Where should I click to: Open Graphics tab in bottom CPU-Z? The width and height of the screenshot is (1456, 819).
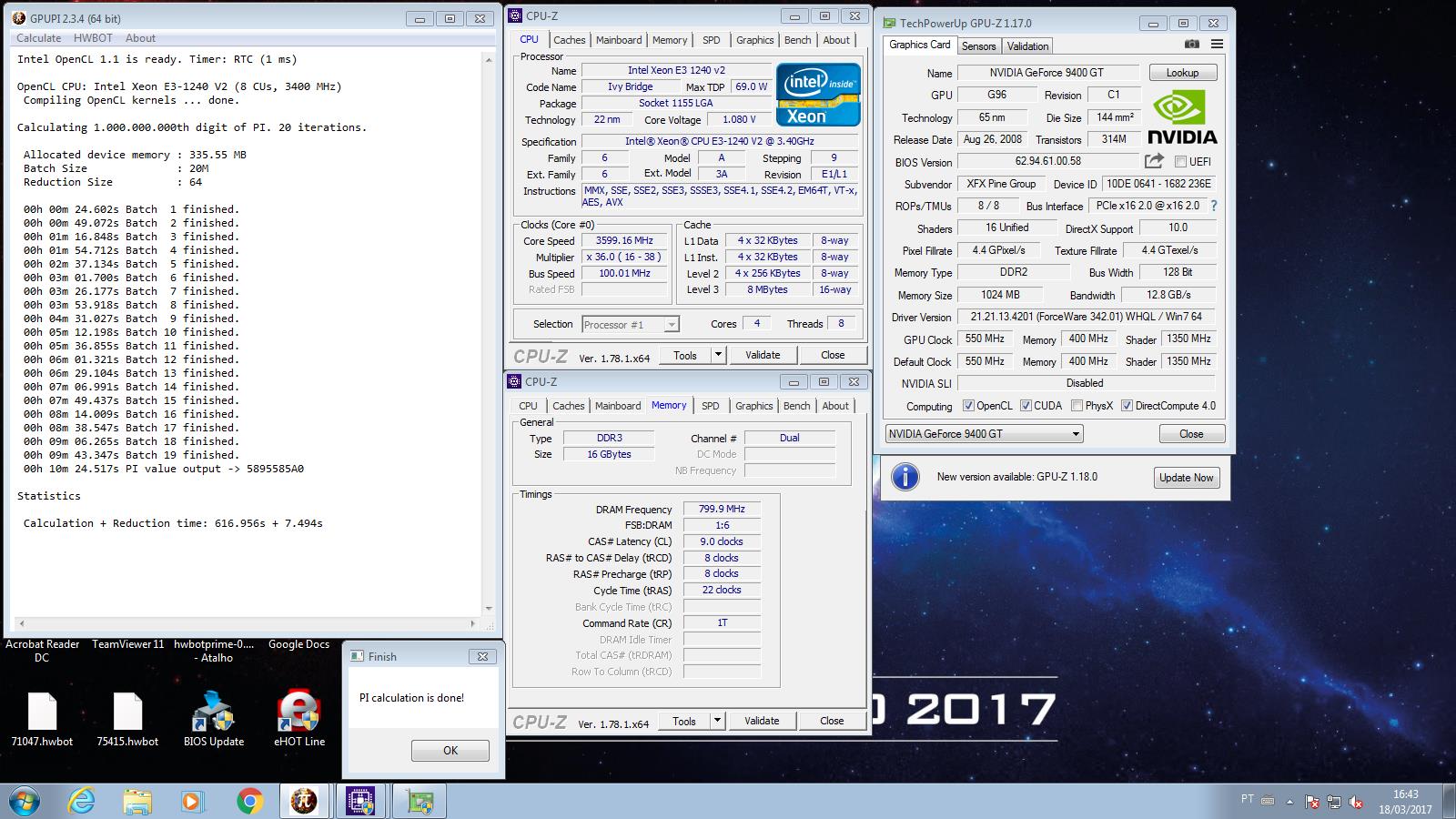754,406
